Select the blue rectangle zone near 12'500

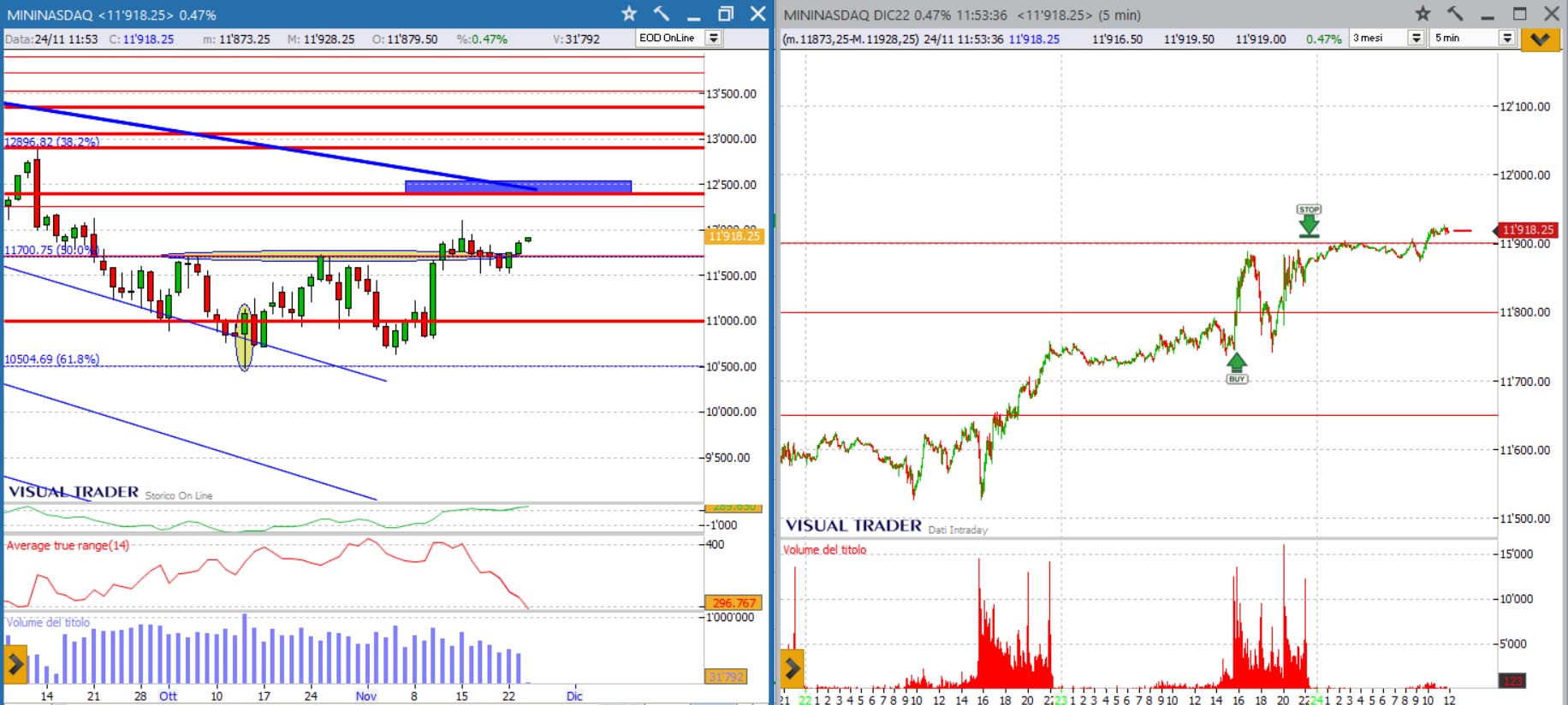pyautogui.click(x=518, y=187)
